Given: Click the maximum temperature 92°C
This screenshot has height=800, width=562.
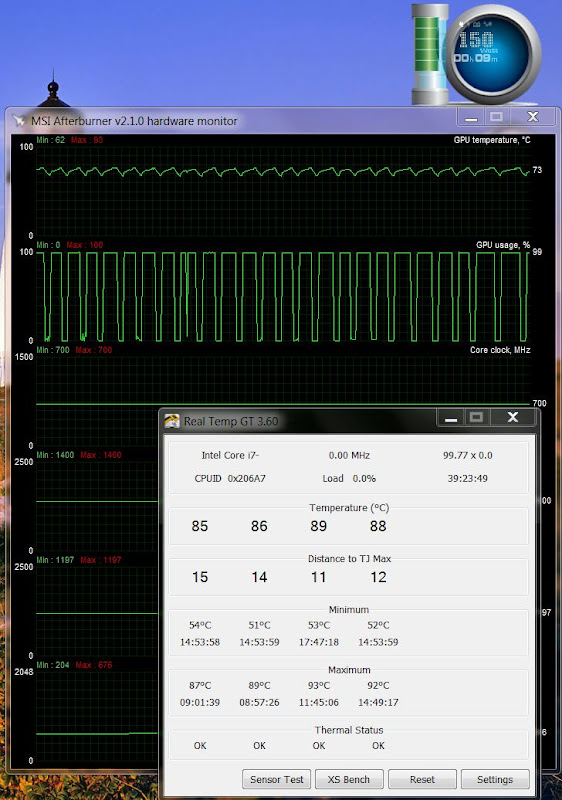Looking at the screenshot, I should [x=378, y=685].
